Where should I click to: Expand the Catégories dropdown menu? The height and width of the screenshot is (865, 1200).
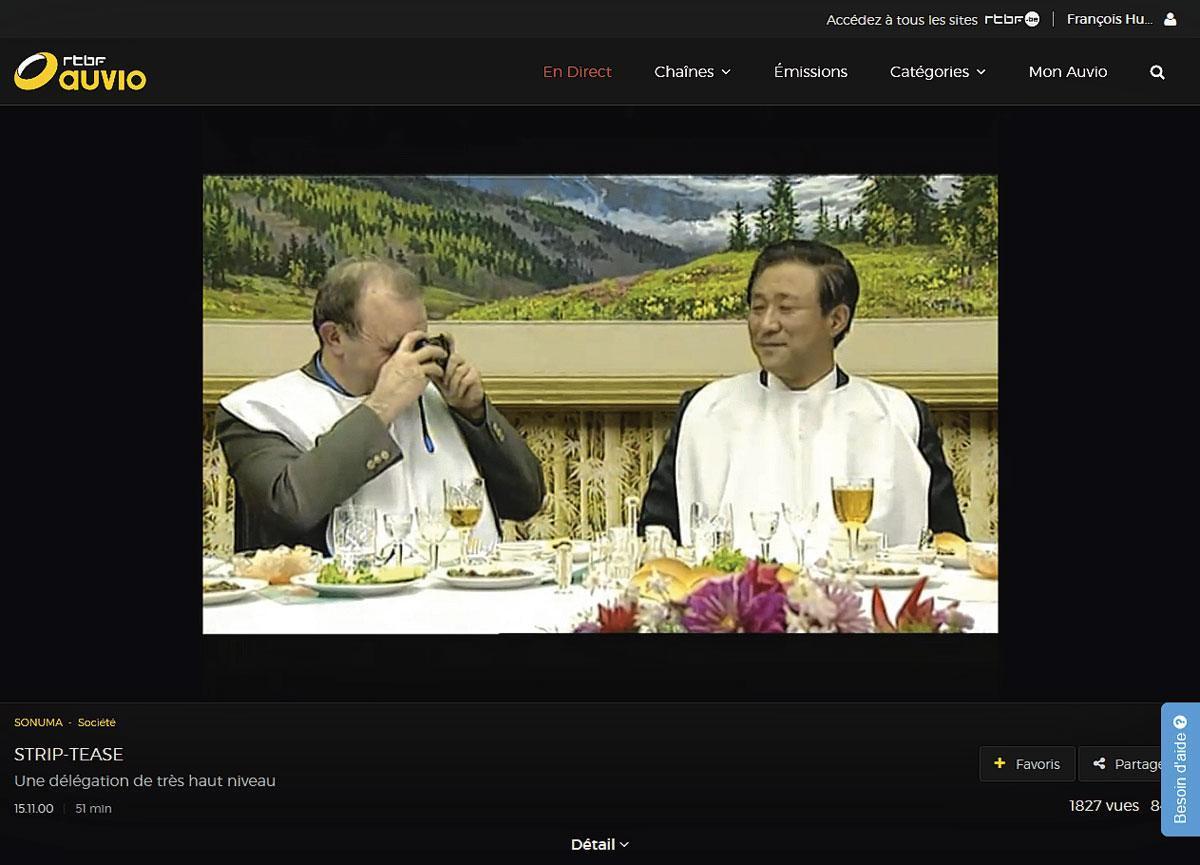click(x=938, y=72)
